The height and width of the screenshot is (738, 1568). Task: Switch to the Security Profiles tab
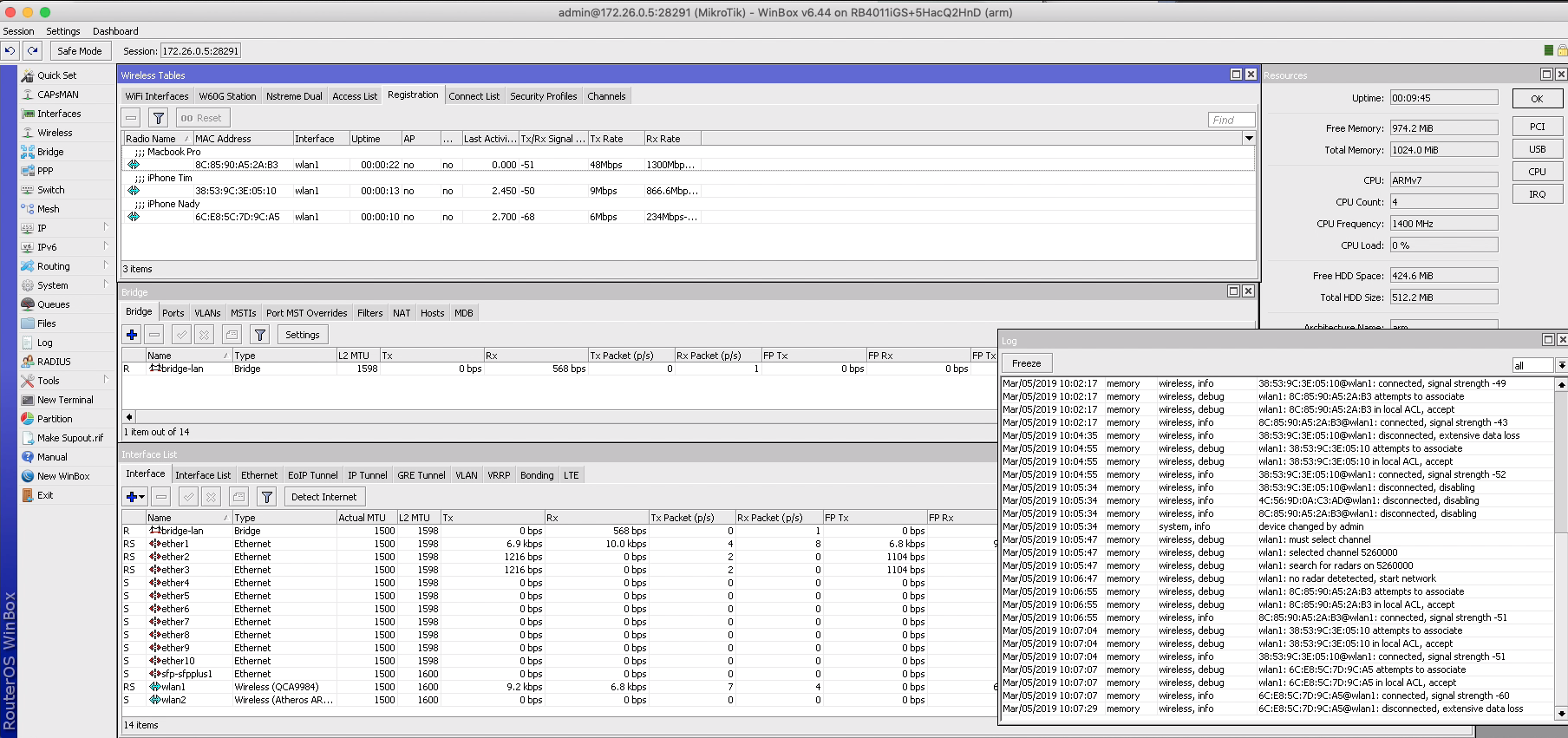pos(544,96)
